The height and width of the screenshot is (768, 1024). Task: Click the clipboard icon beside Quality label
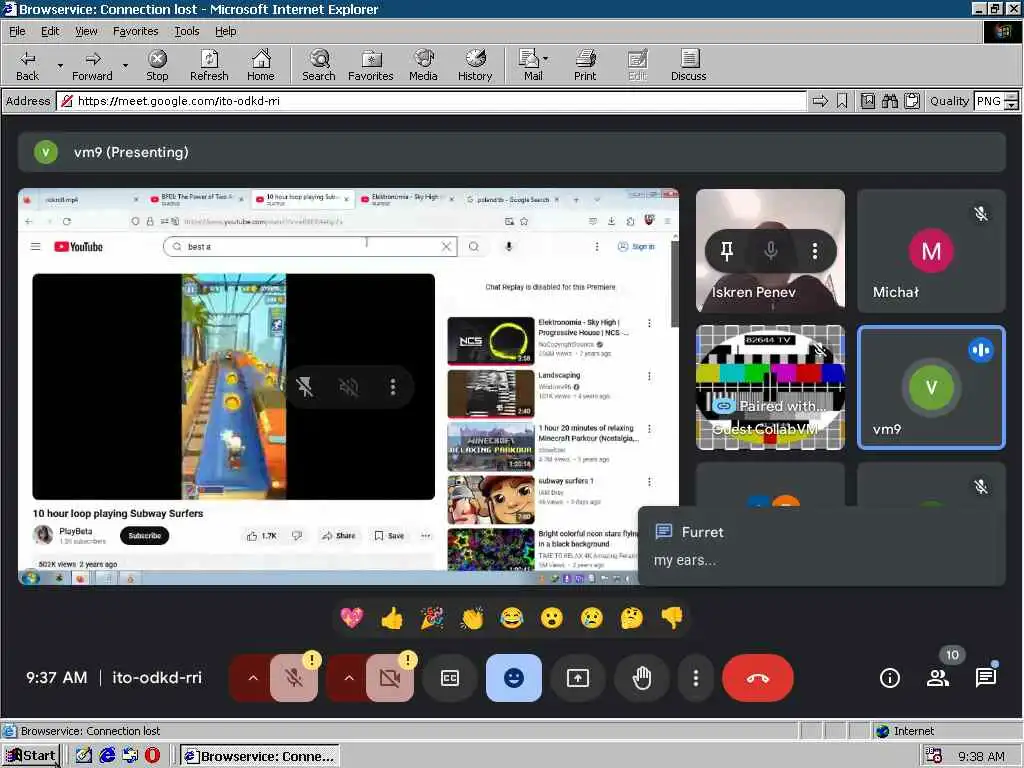[912, 101]
